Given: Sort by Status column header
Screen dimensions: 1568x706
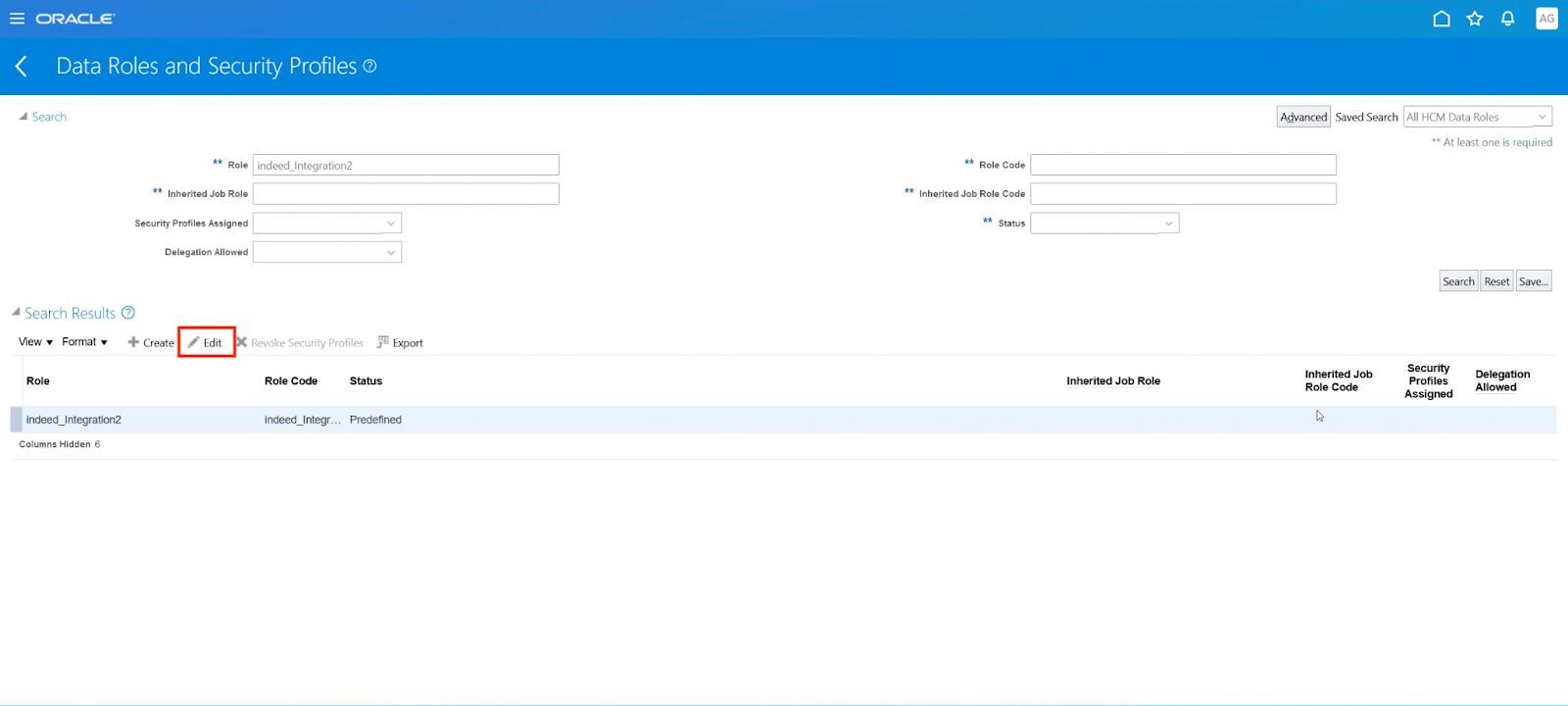Looking at the screenshot, I should click(366, 381).
